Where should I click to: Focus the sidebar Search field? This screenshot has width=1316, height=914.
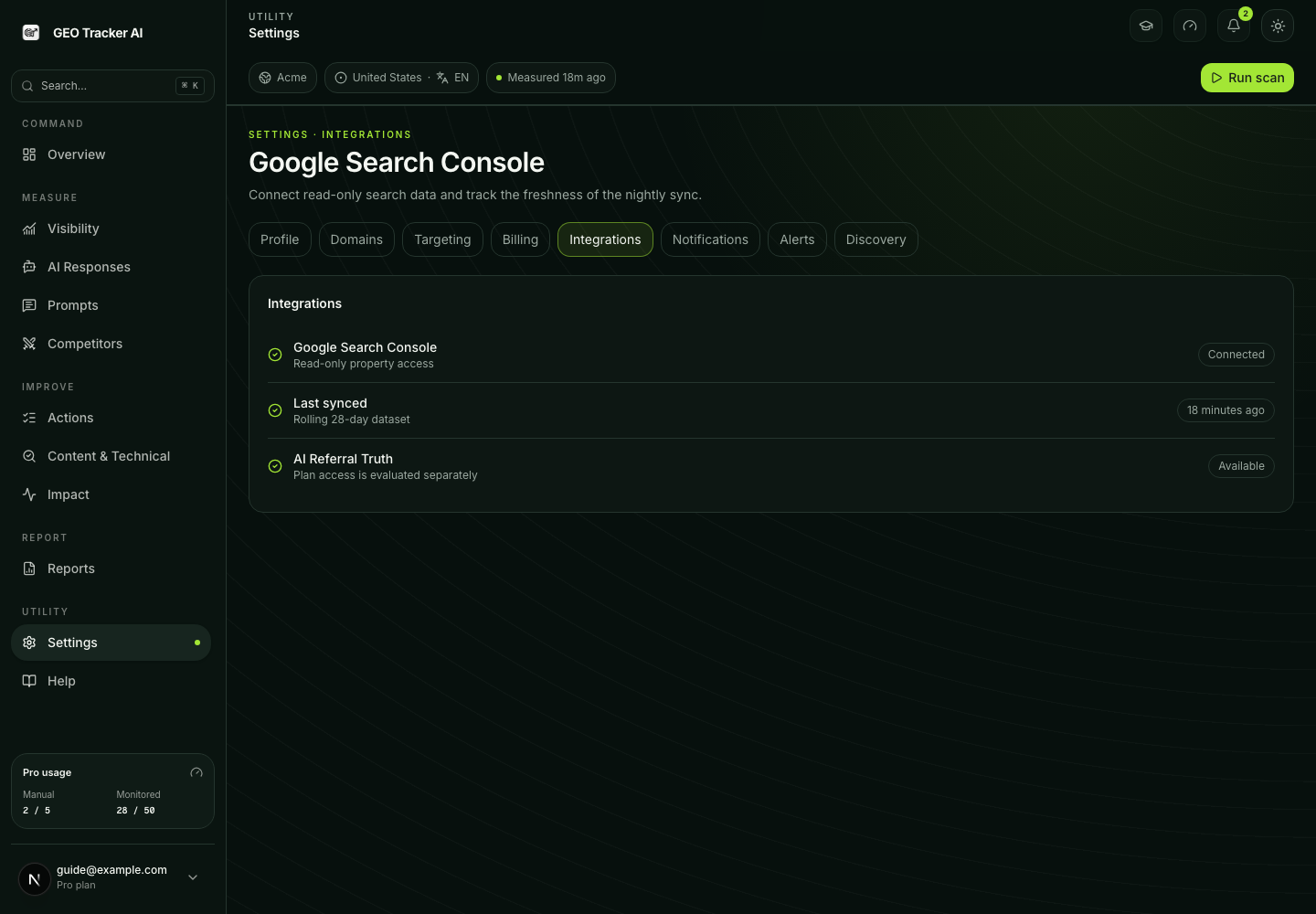click(x=112, y=86)
